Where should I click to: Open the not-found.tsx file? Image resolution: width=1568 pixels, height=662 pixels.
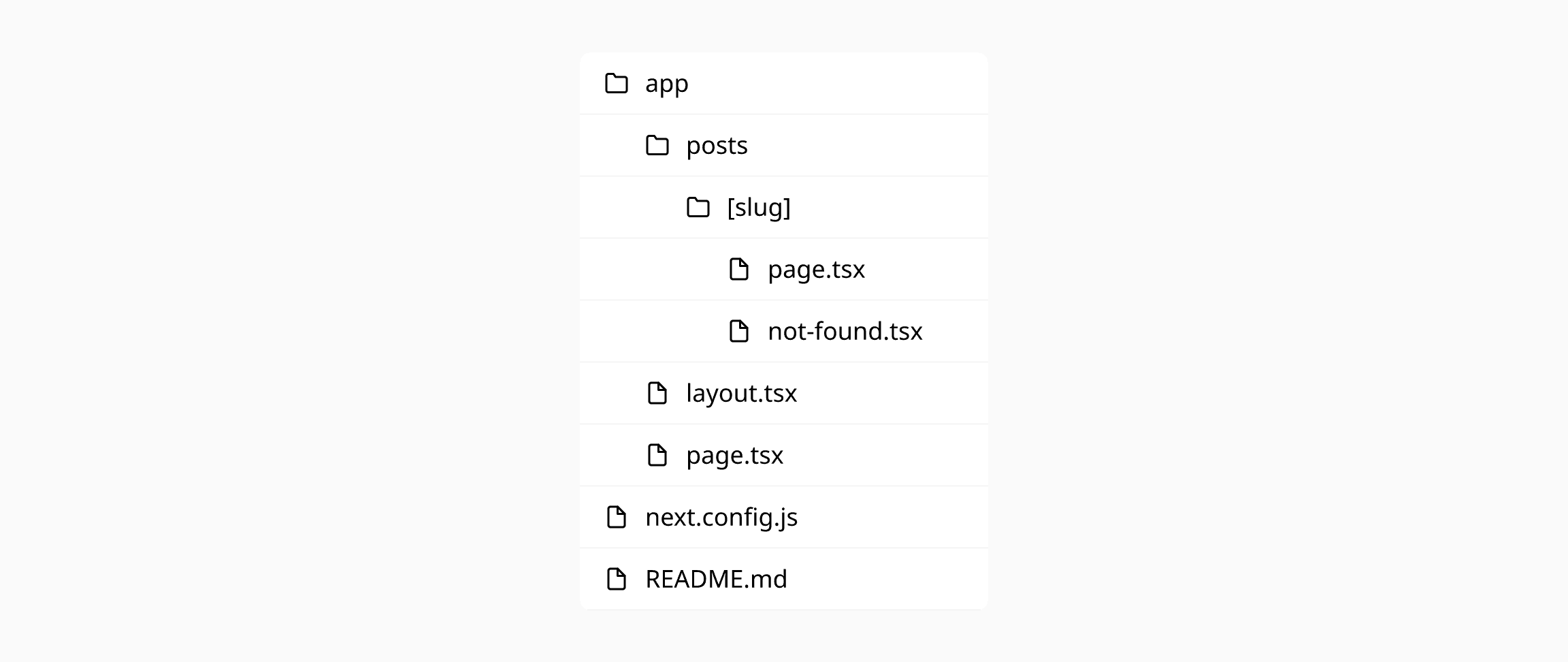tap(784, 331)
